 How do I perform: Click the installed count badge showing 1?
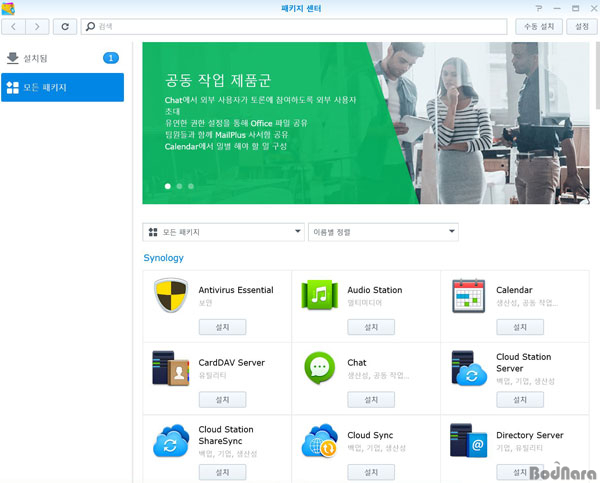coord(111,58)
